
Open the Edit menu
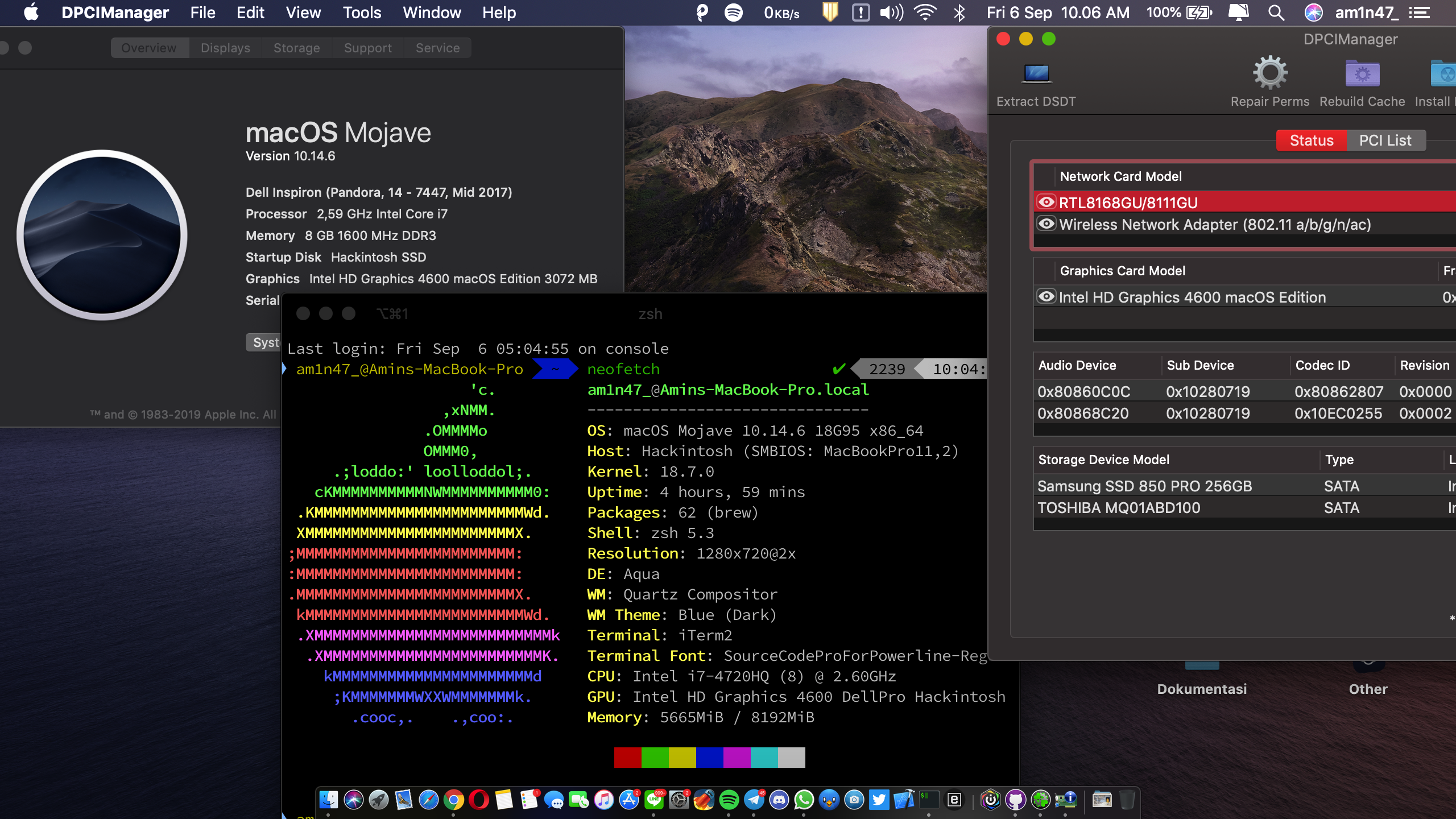[250, 13]
